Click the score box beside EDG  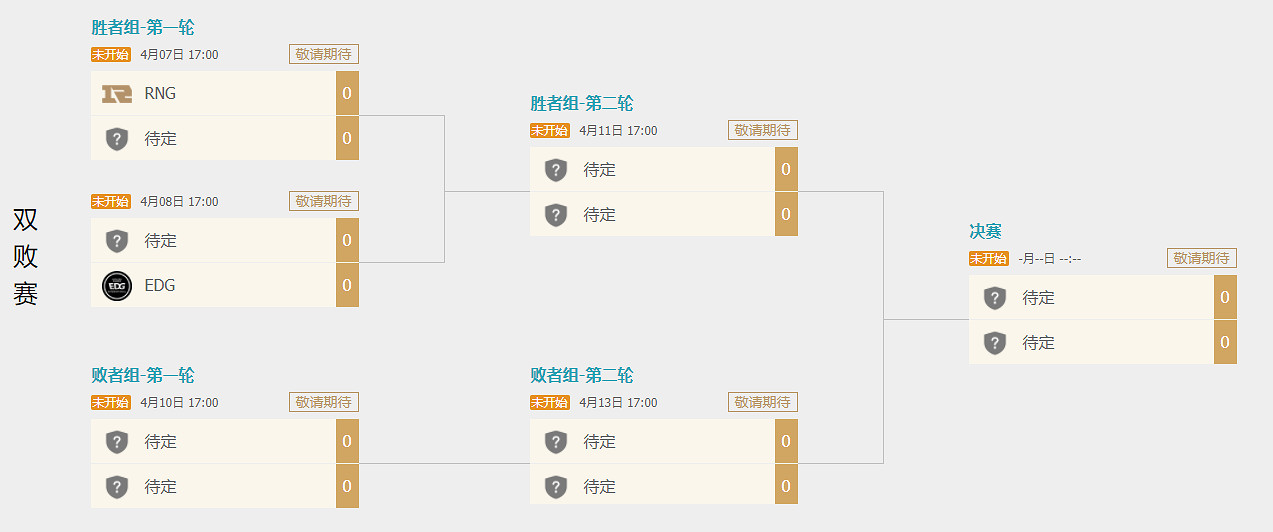(x=347, y=286)
